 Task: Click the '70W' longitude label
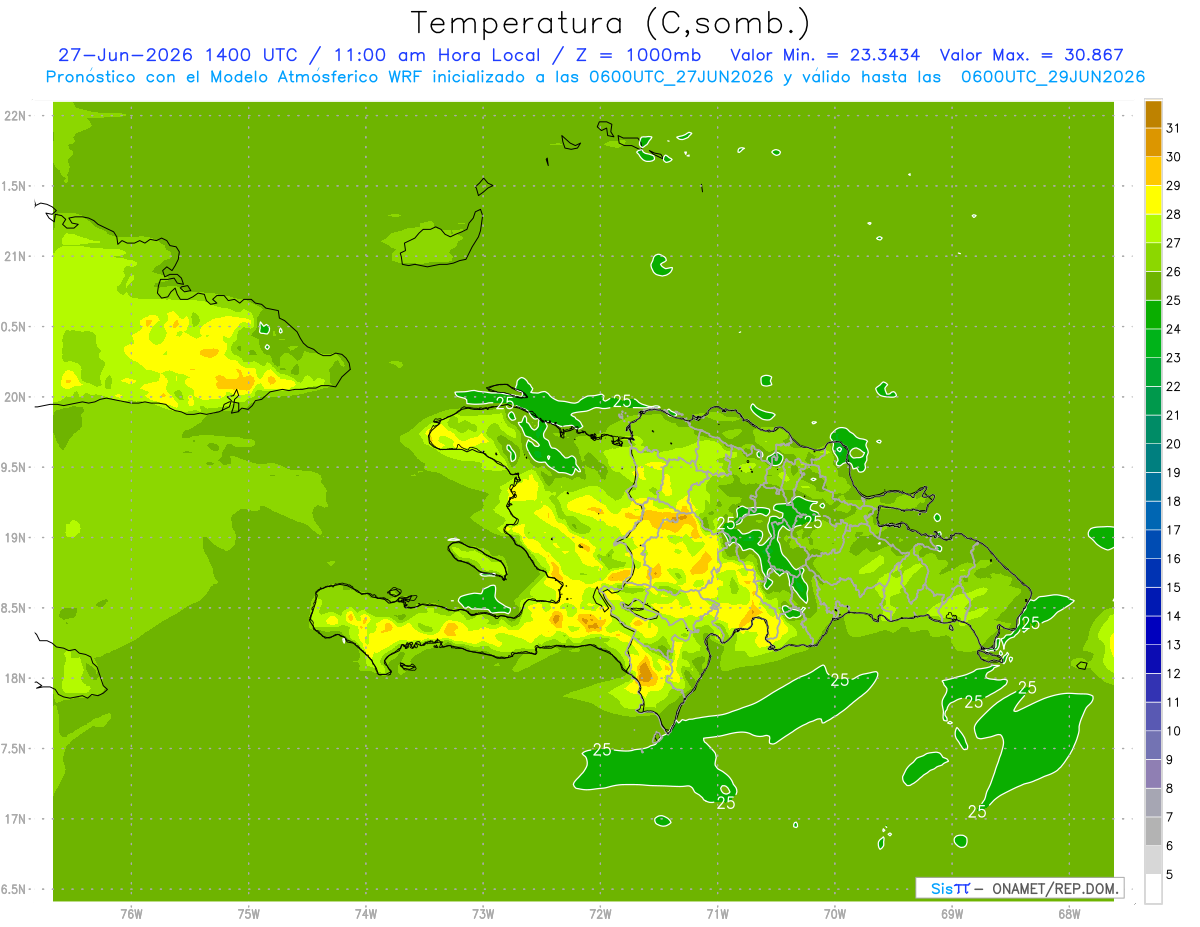click(x=835, y=913)
